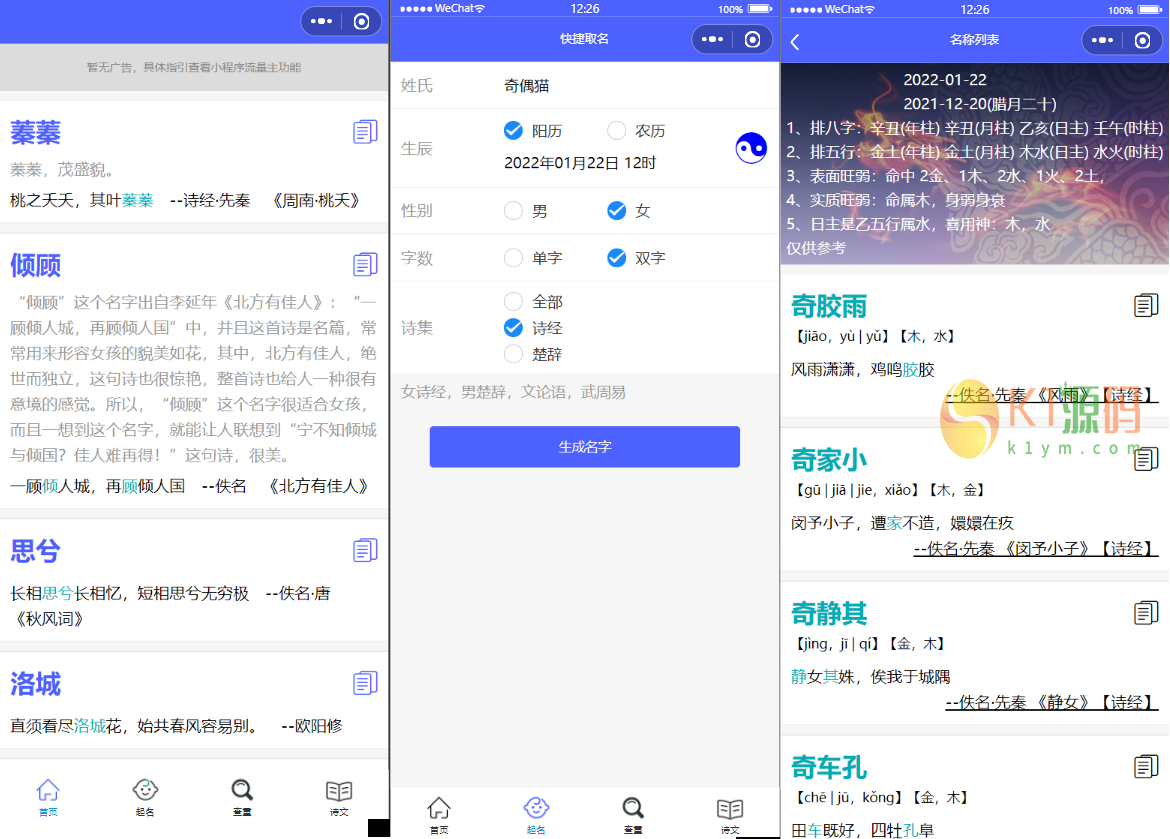Screen dimensions: 1170x839
Task: Open the 奇胶雨 name heading
Action: (829, 306)
